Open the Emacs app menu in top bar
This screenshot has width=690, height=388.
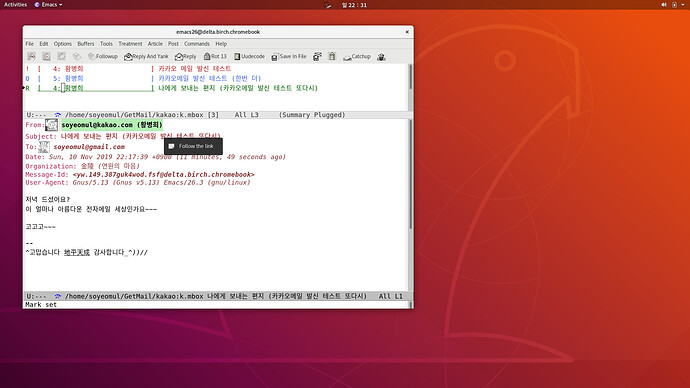48,4
